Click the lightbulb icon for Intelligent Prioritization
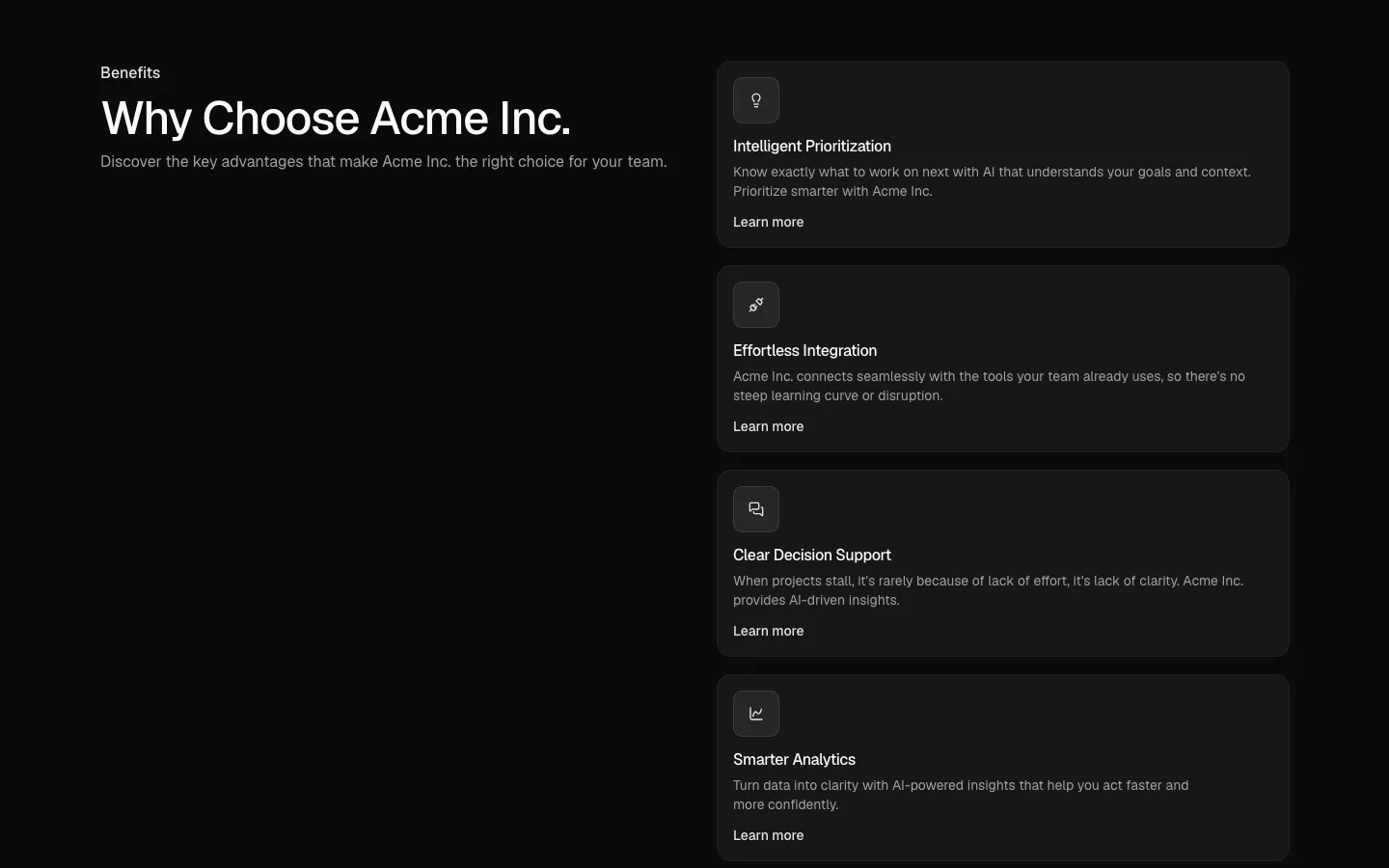Image resolution: width=1389 pixels, height=868 pixels. pos(756,100)
